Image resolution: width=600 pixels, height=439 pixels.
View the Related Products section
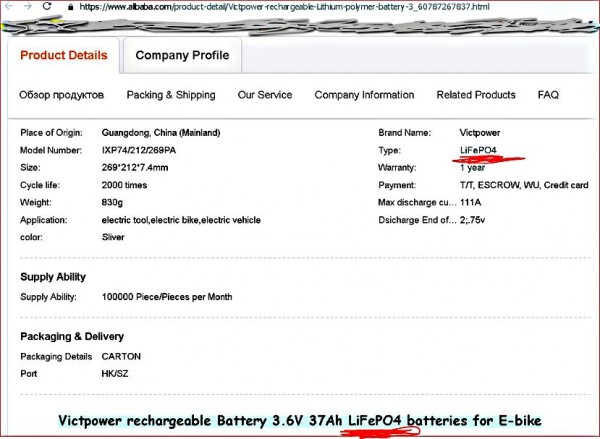click(476, 95)
